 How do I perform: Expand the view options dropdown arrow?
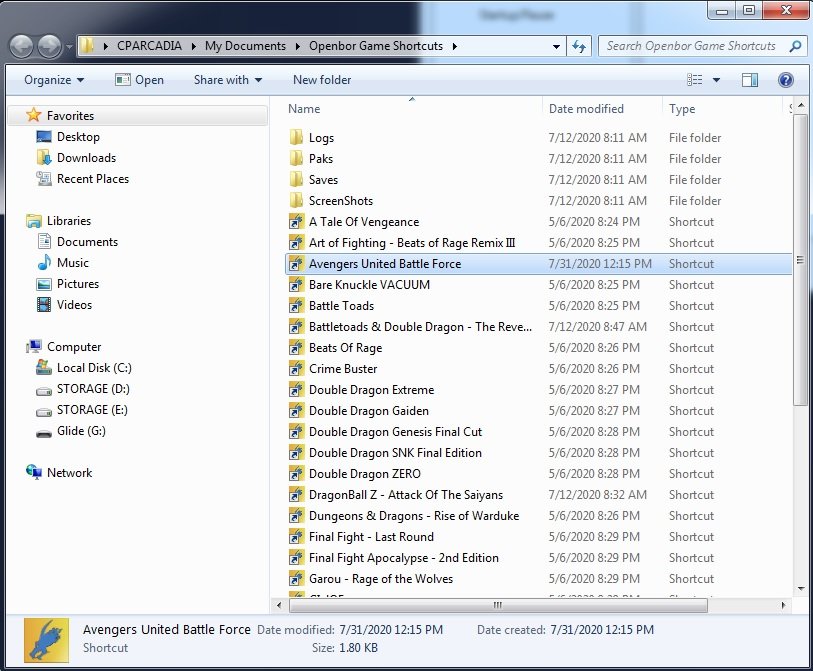[x=716, y=80]
